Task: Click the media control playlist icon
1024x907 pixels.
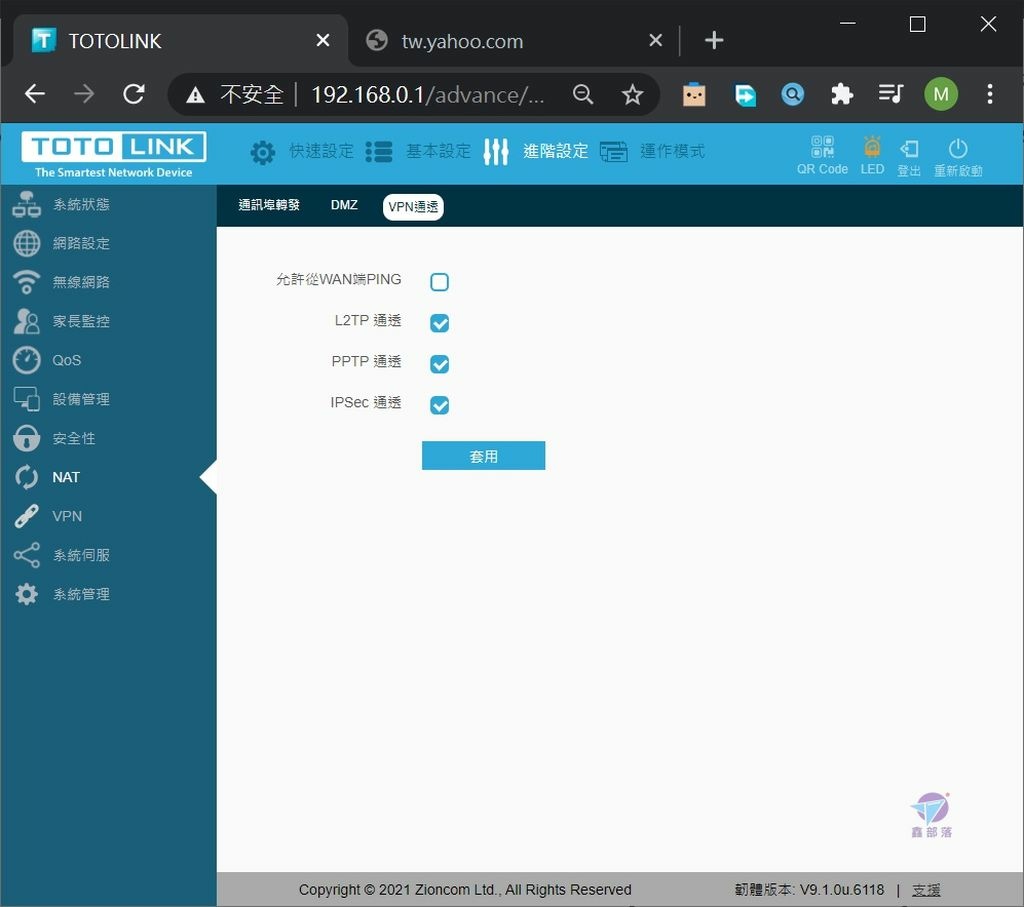Action: coord(890,95)
